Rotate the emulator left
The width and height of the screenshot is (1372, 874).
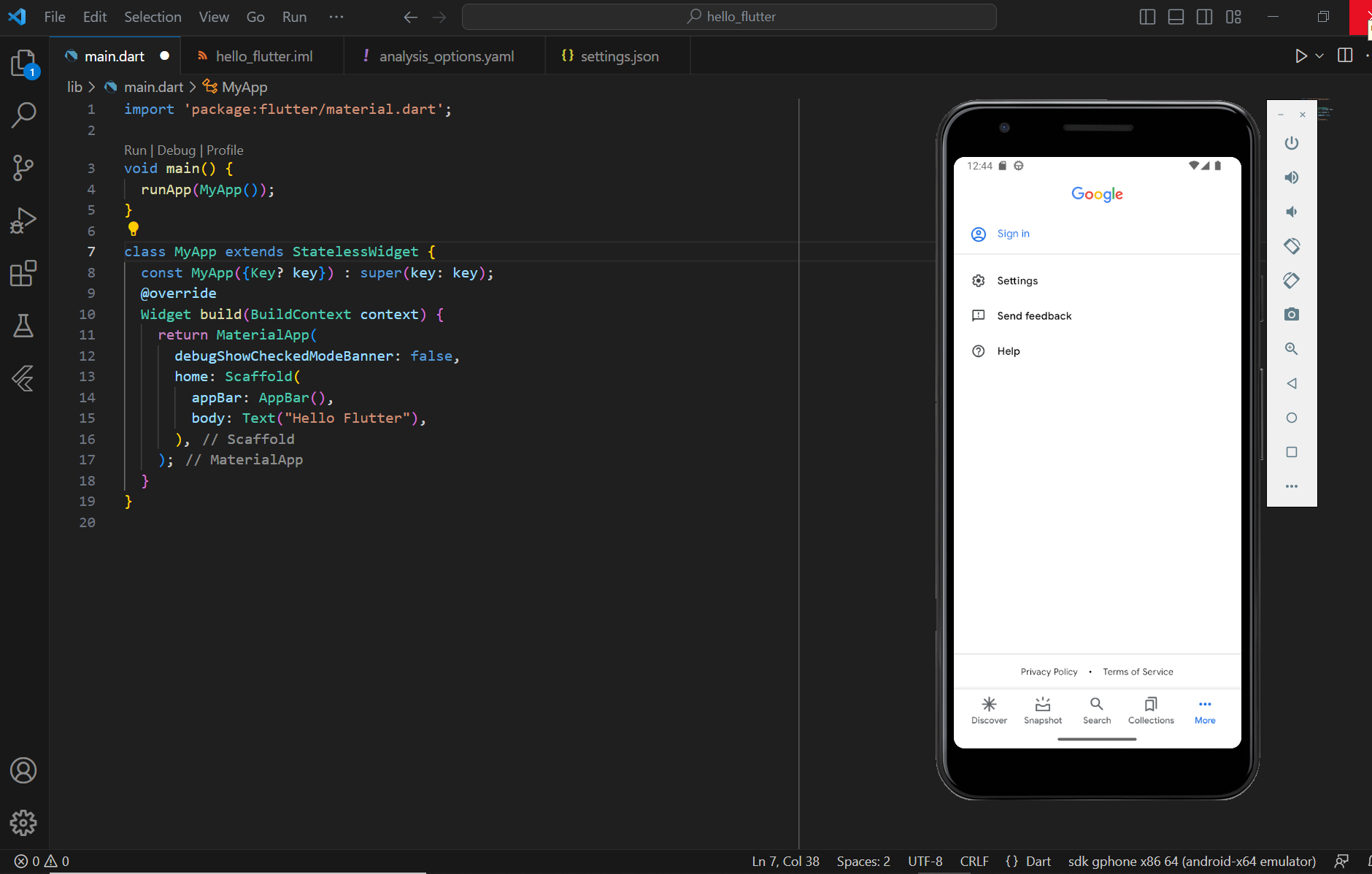(x=1292, y=246)
